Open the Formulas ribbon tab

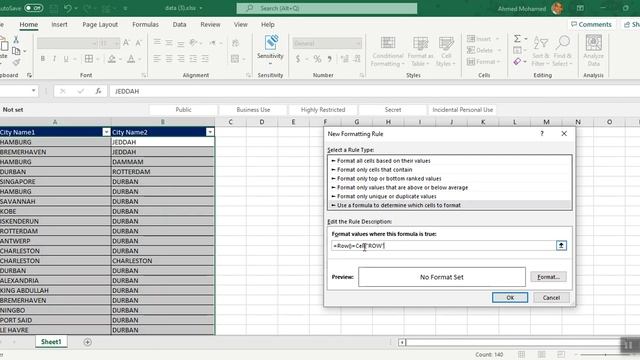tap(145, 24)
